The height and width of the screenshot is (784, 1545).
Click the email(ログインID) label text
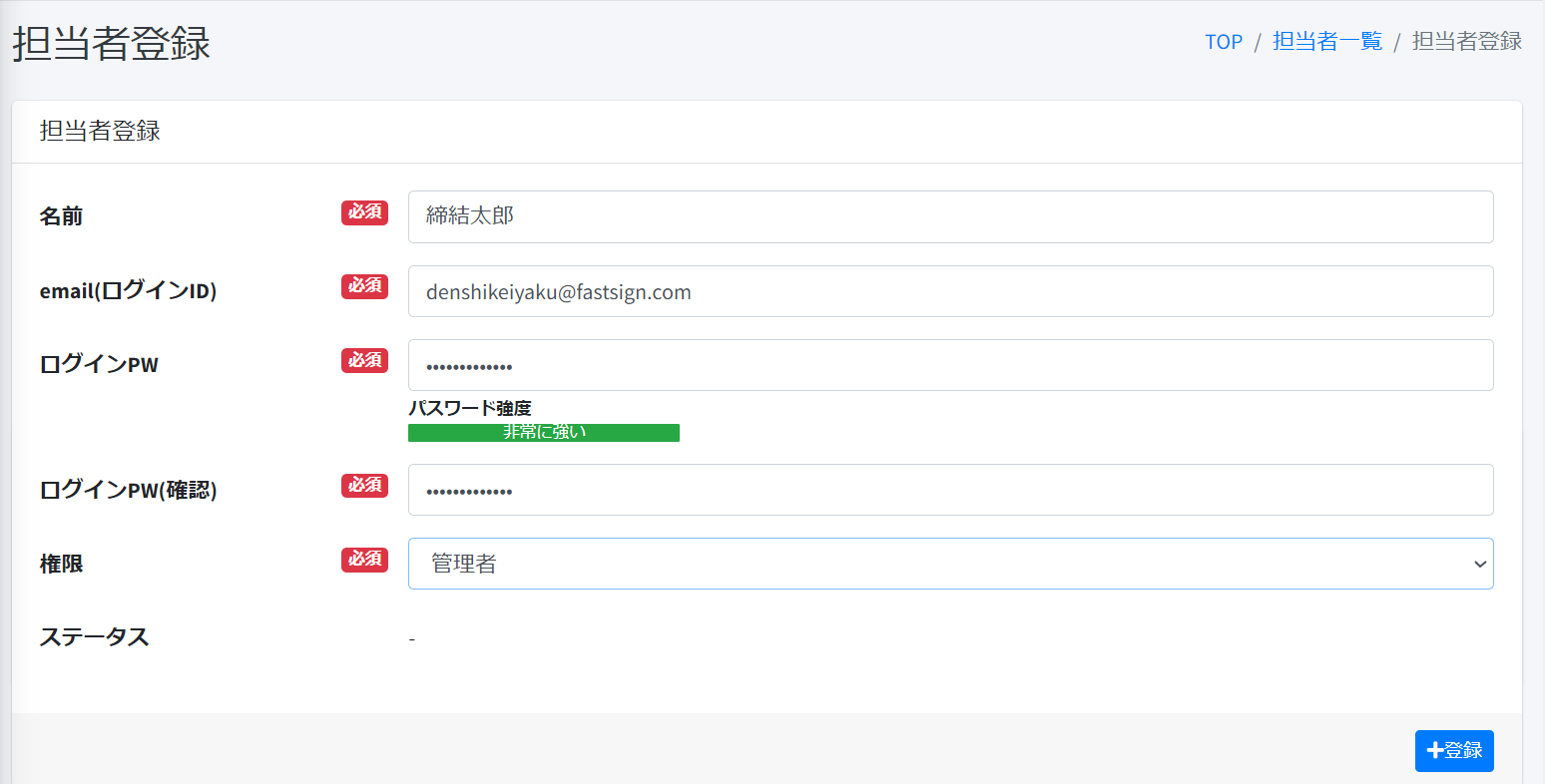pyautogui.click(x=128, y=291)
